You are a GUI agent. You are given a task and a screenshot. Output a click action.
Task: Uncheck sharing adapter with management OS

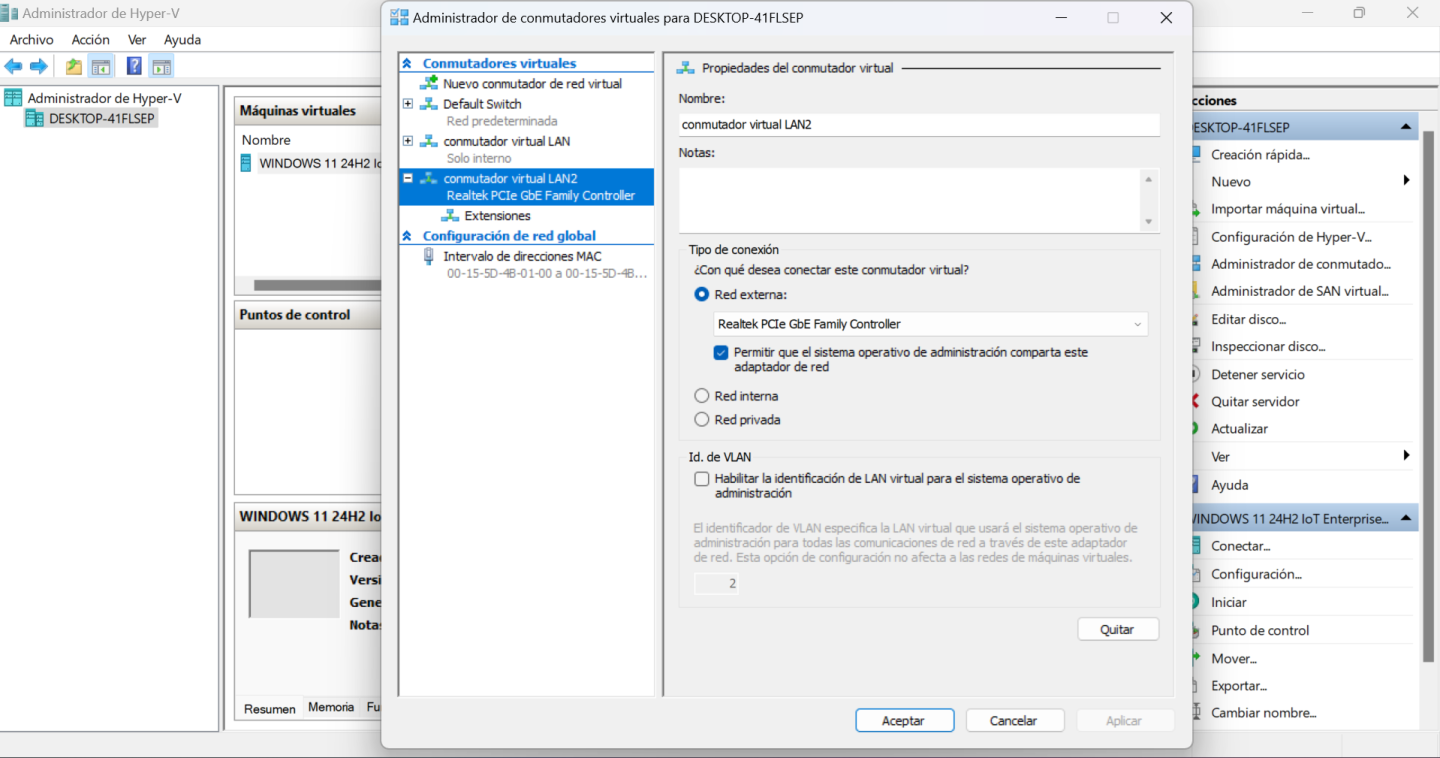(721, 353)
